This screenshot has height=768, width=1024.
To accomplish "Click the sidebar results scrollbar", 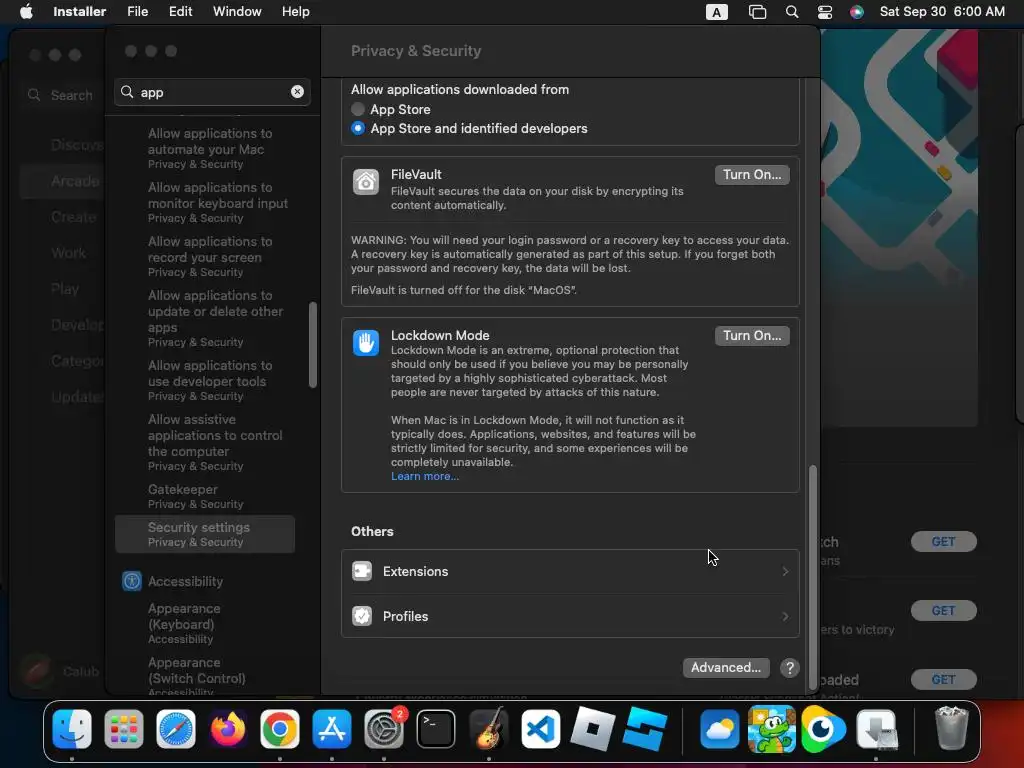I will 313,345.
